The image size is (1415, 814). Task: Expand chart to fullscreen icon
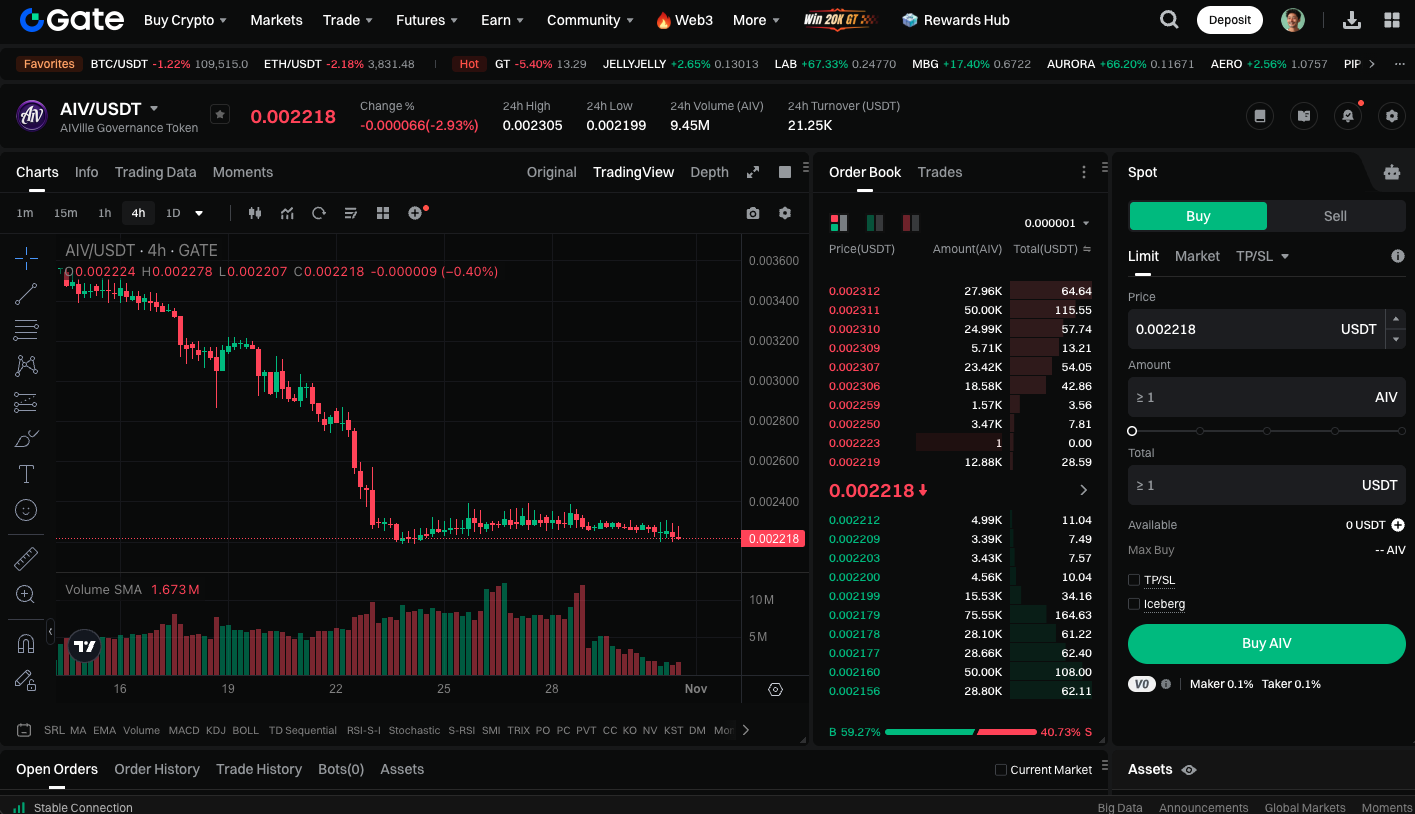coord(753,172)
